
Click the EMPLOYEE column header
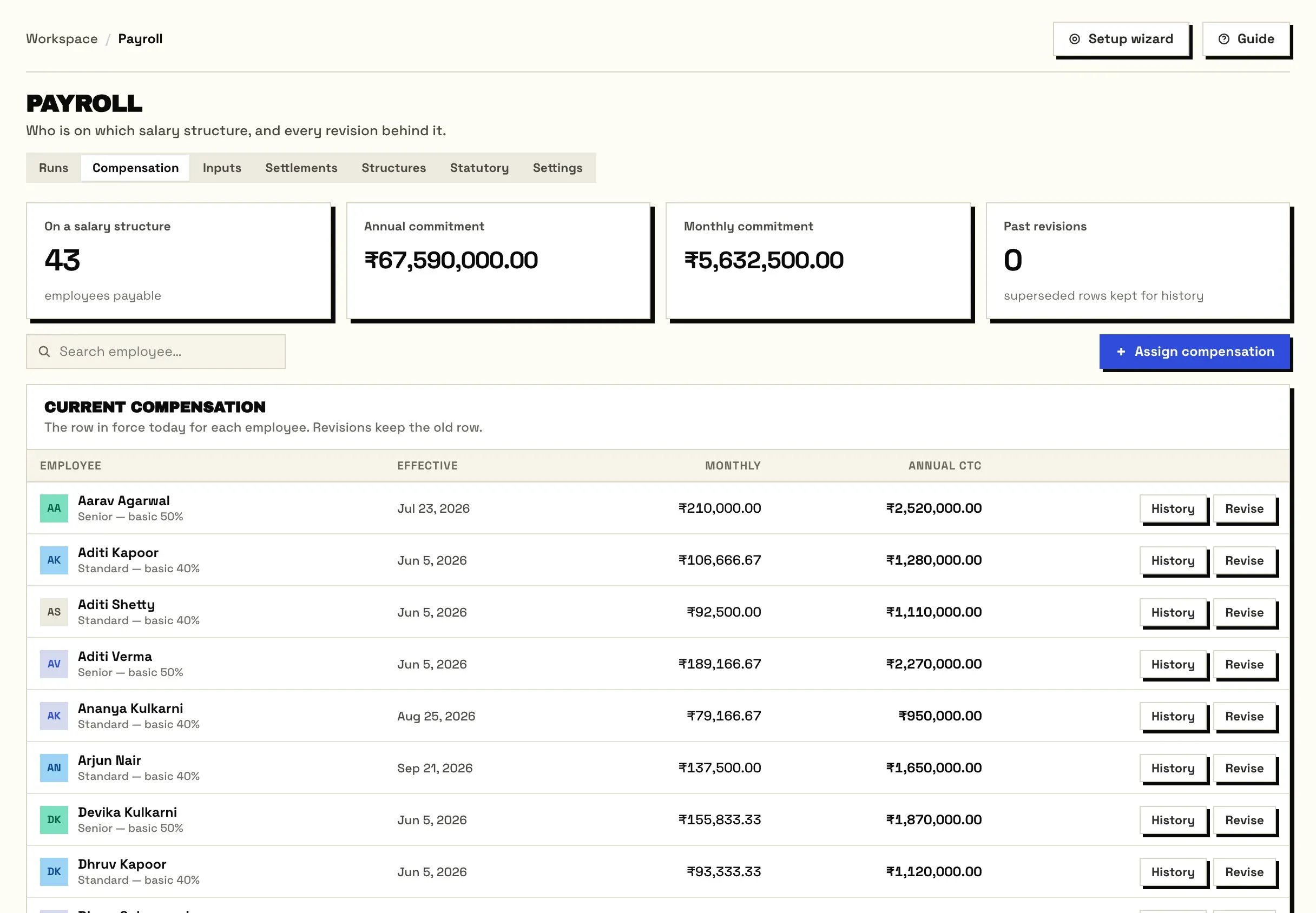click(x=70, y=466)
